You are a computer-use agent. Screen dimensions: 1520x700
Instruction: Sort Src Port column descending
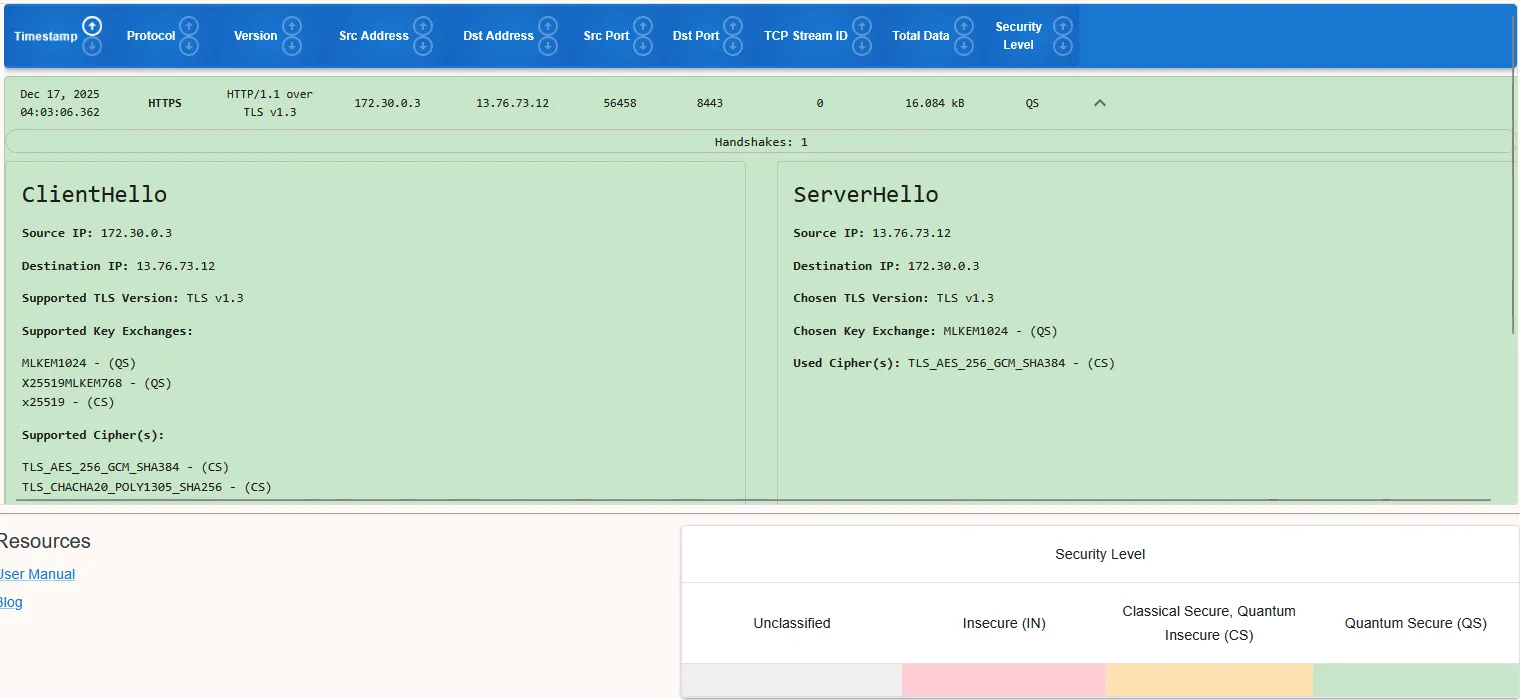[644, 47]
